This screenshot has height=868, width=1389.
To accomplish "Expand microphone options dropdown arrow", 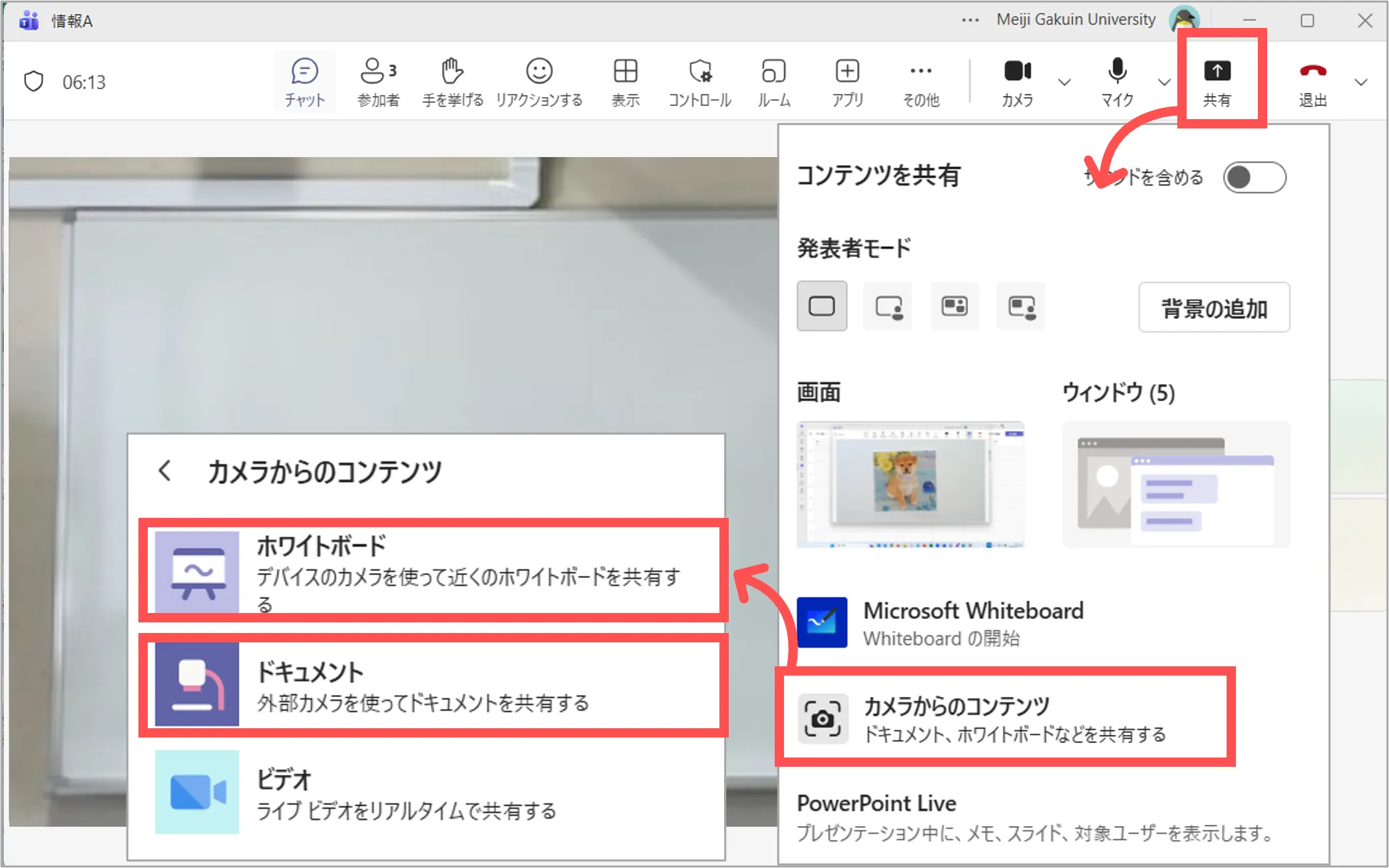I will [x=1164, y=83].
